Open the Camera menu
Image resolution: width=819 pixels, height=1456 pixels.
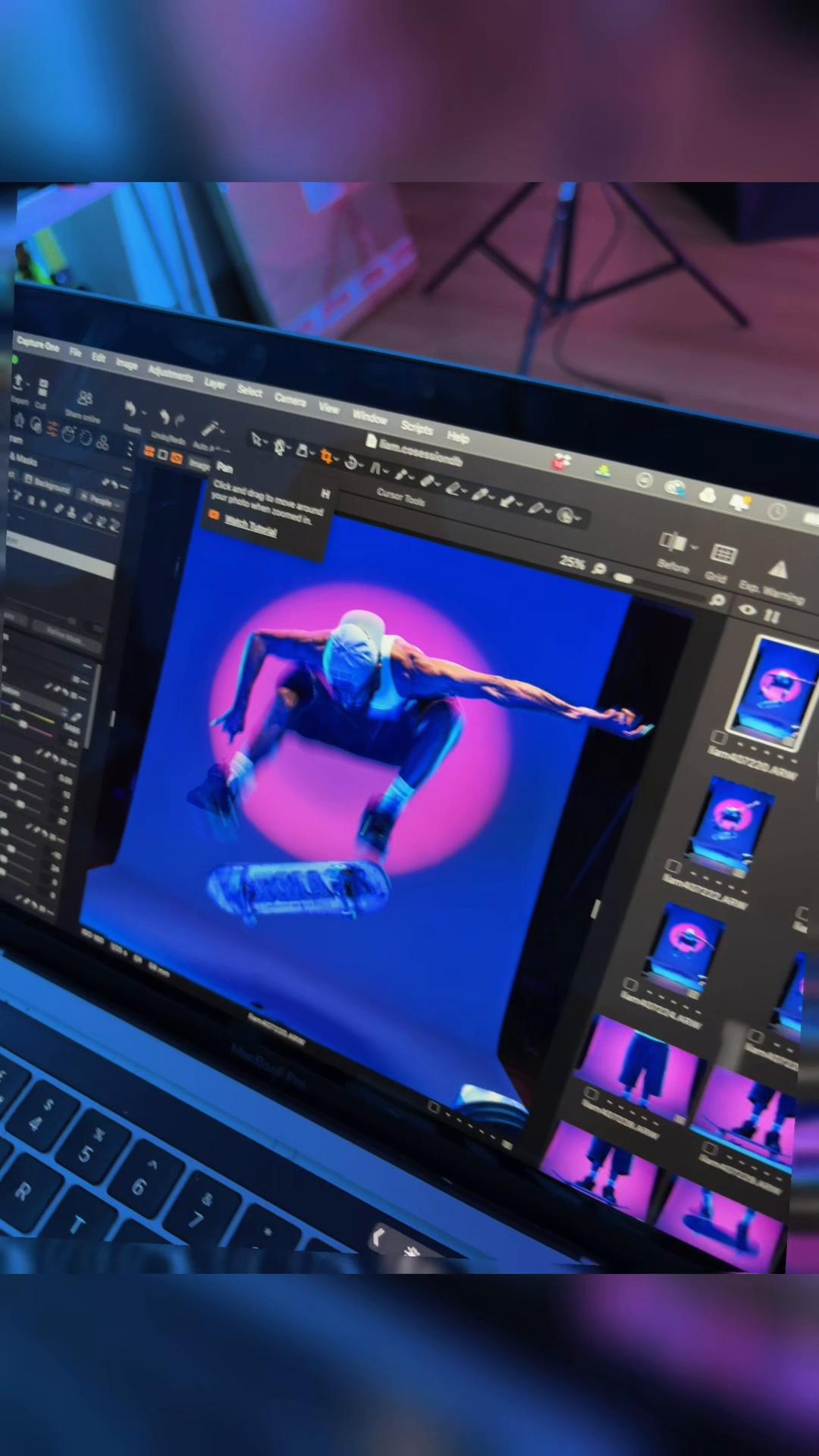pyautogui.click(x=290, y=400)
